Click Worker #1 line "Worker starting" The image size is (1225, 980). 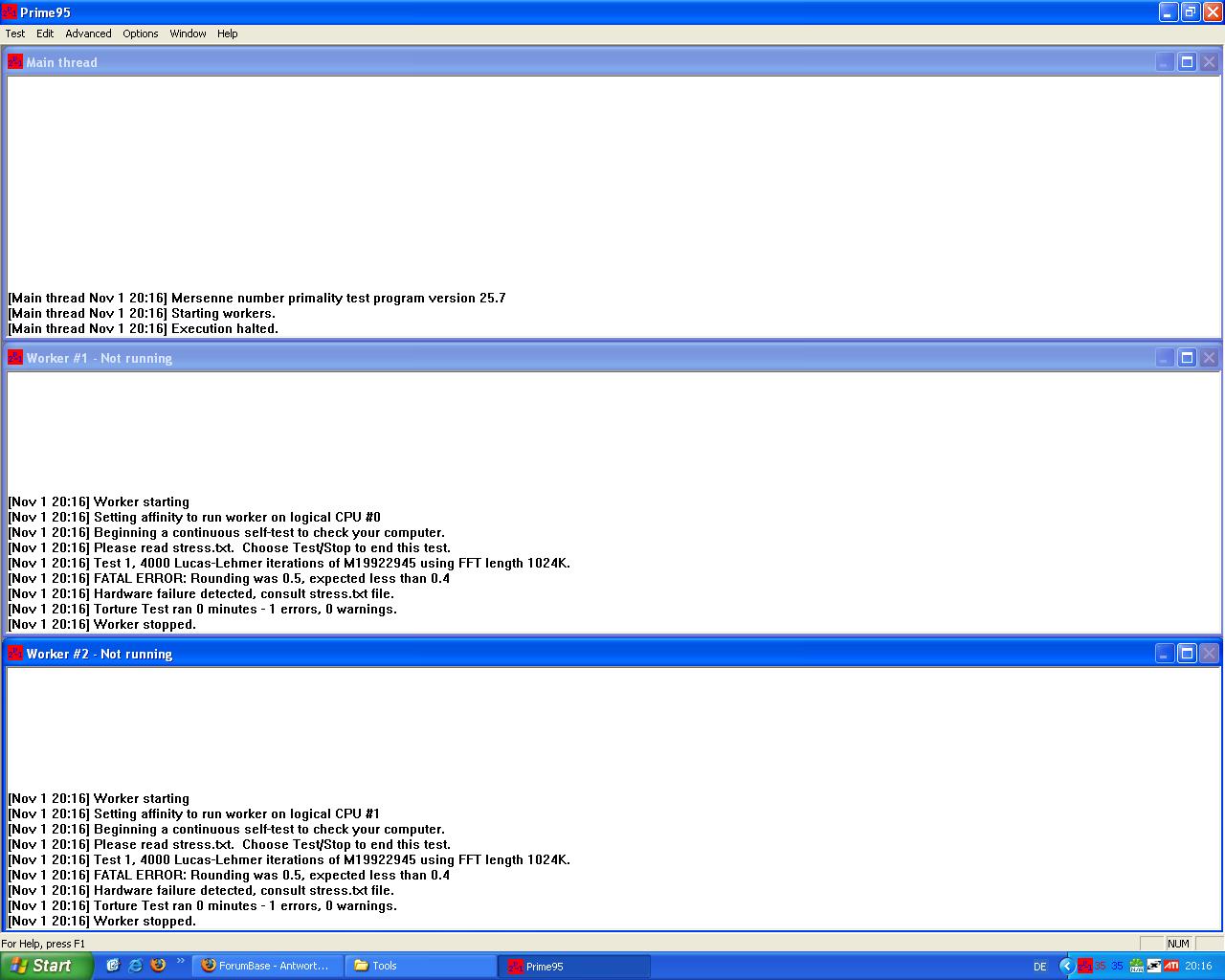(99, 501)
